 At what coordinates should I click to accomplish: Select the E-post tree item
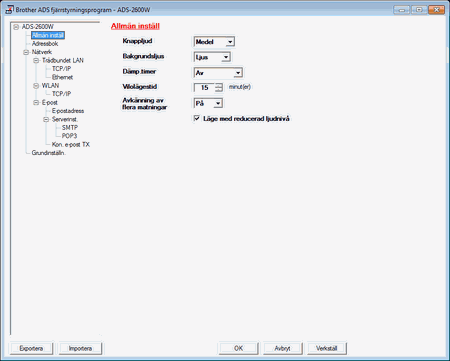49,102
